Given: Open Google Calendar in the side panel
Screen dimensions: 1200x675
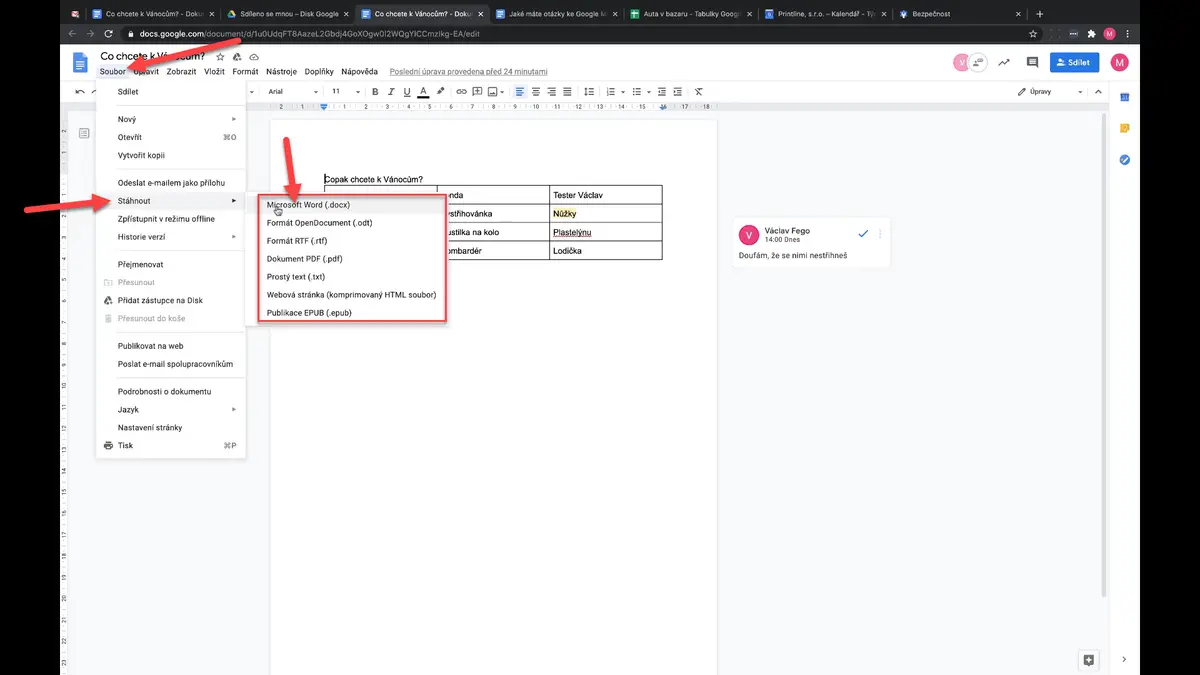Looking at the screenshot, I should point(1124,97).
